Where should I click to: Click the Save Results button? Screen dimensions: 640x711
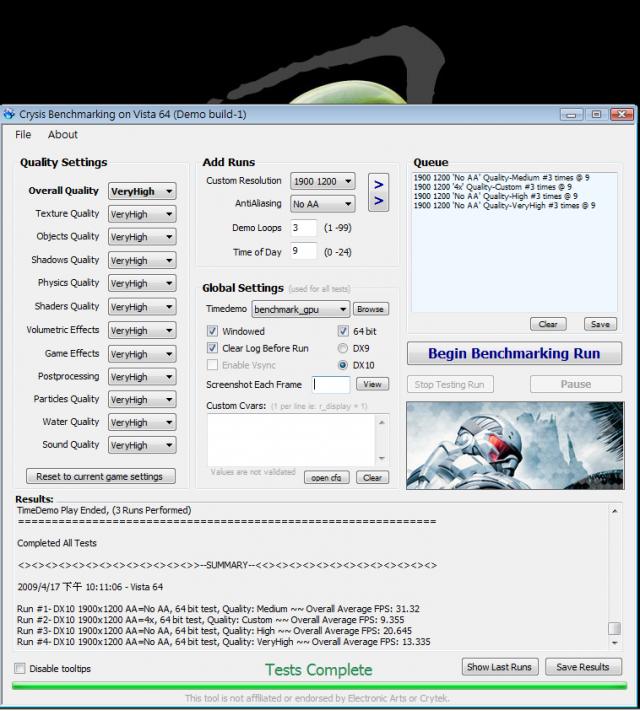click(x=583, y=667)
